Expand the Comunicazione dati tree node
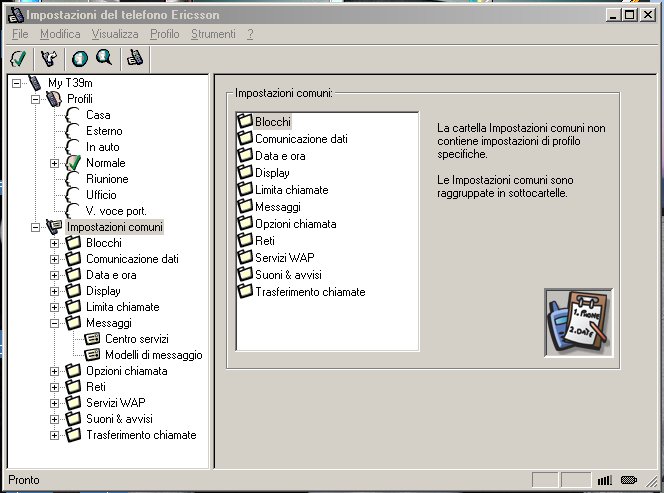The image size is (664, 493). point(54,259)
